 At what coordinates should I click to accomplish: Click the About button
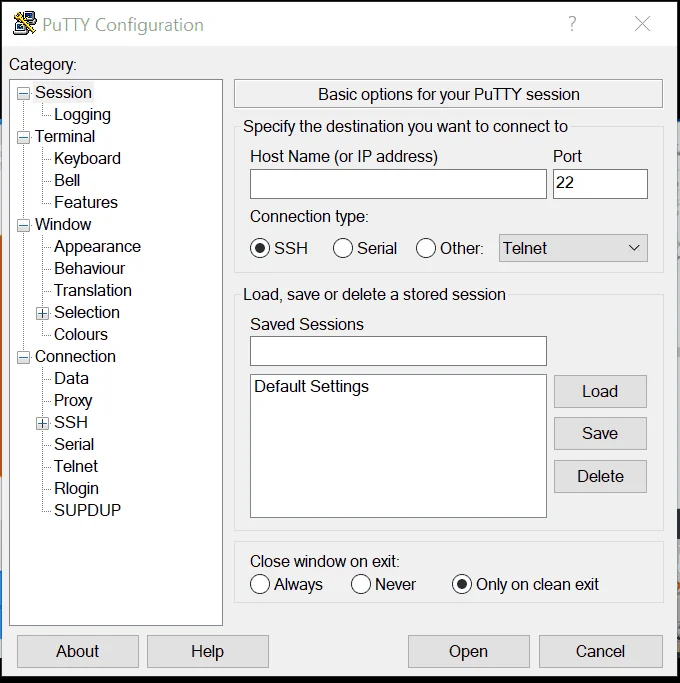tap(78, 651)
